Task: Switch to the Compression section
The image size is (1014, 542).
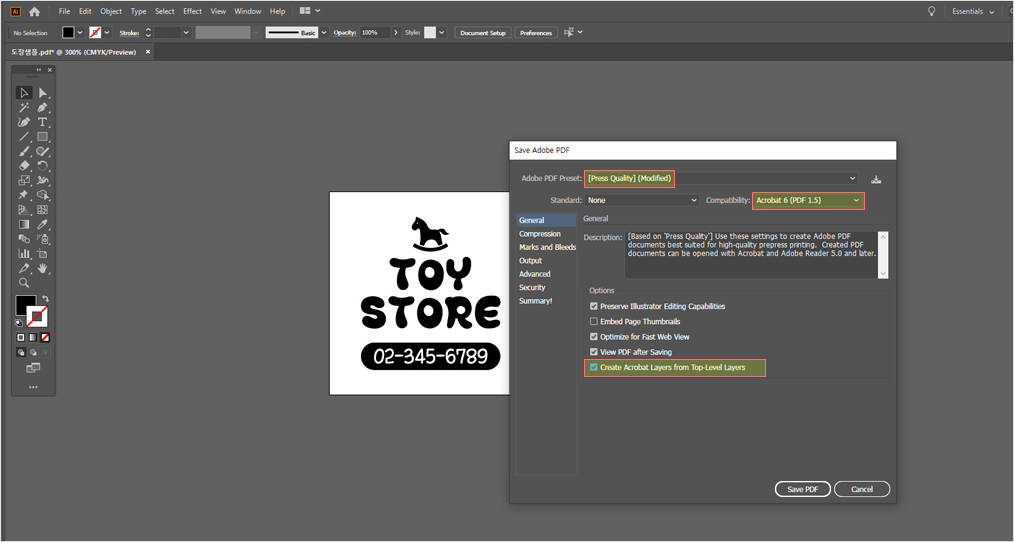Action: point(540,233)
